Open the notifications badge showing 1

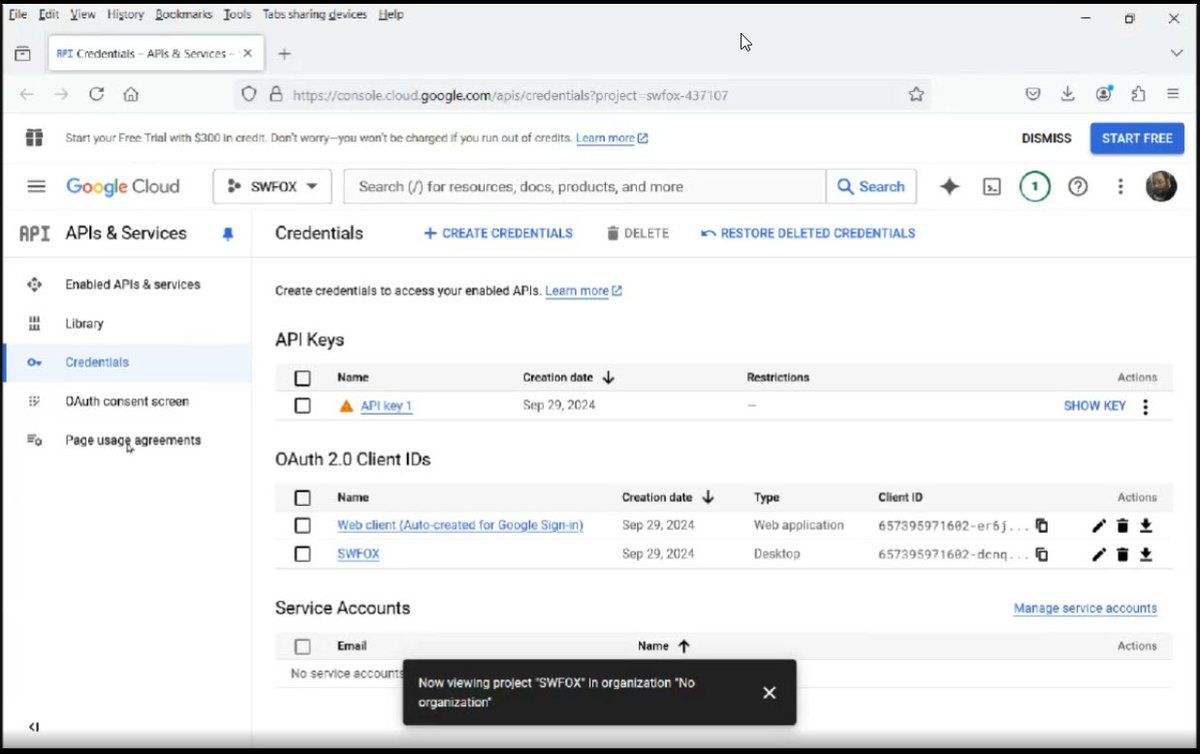tap(1035, 186)
